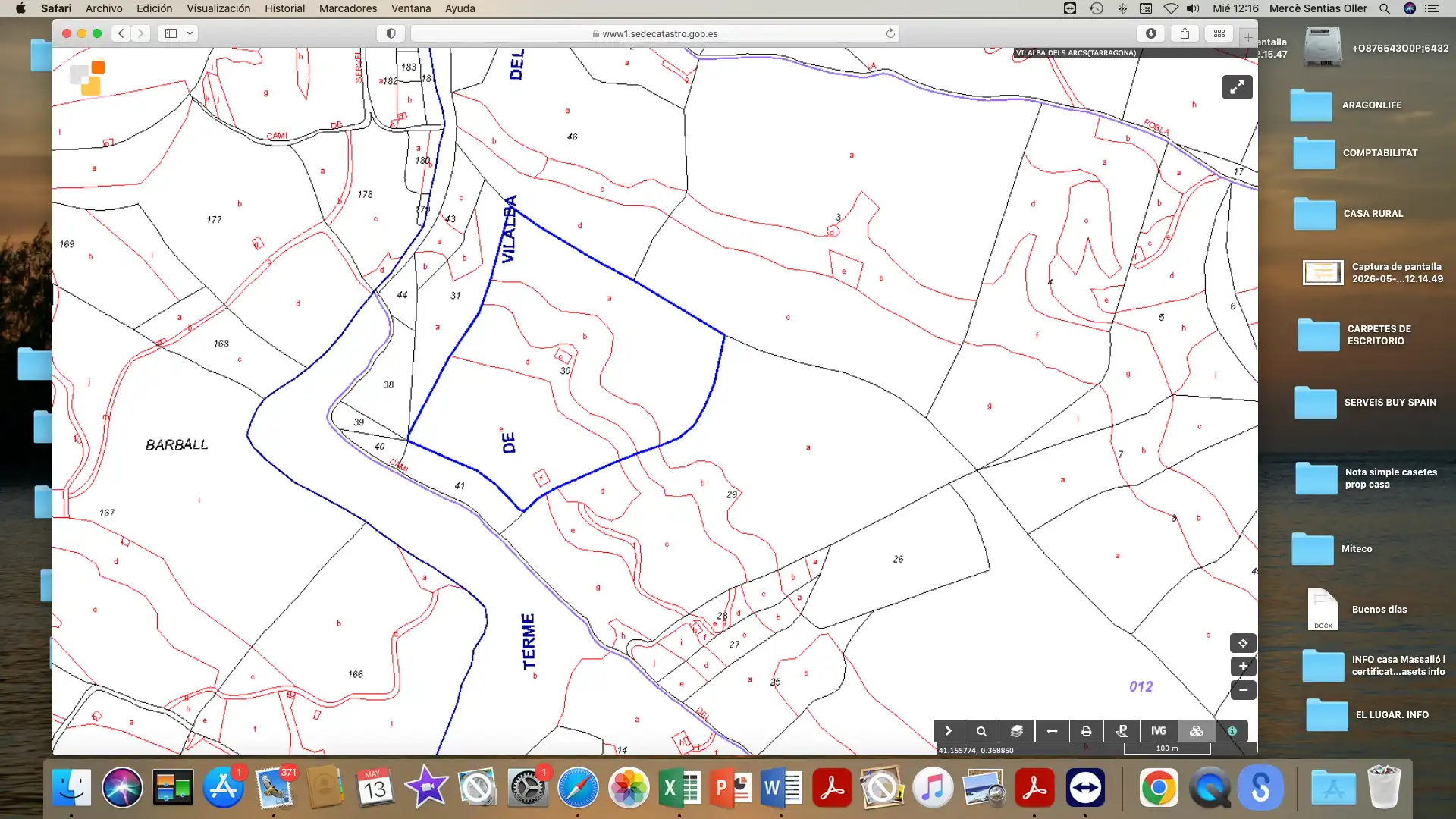Select the Captura de pantalla thumbnail

[1323, 272]
